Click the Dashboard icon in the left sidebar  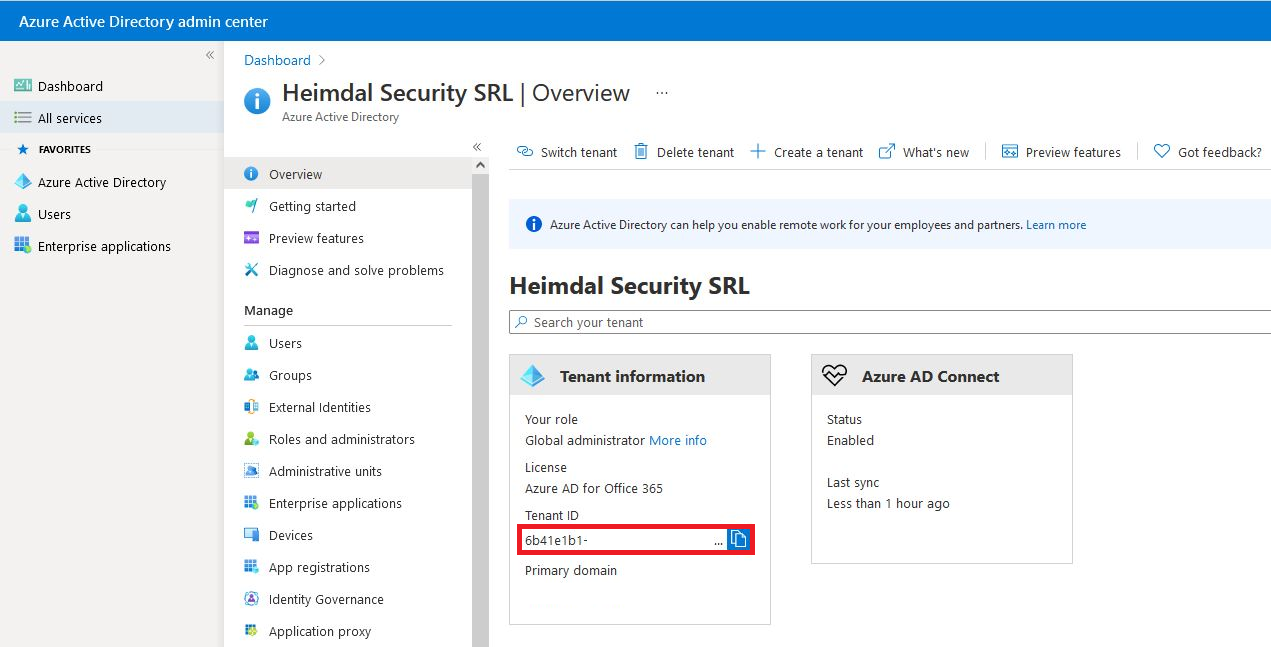pyautogui.click(x=22, y=86)
